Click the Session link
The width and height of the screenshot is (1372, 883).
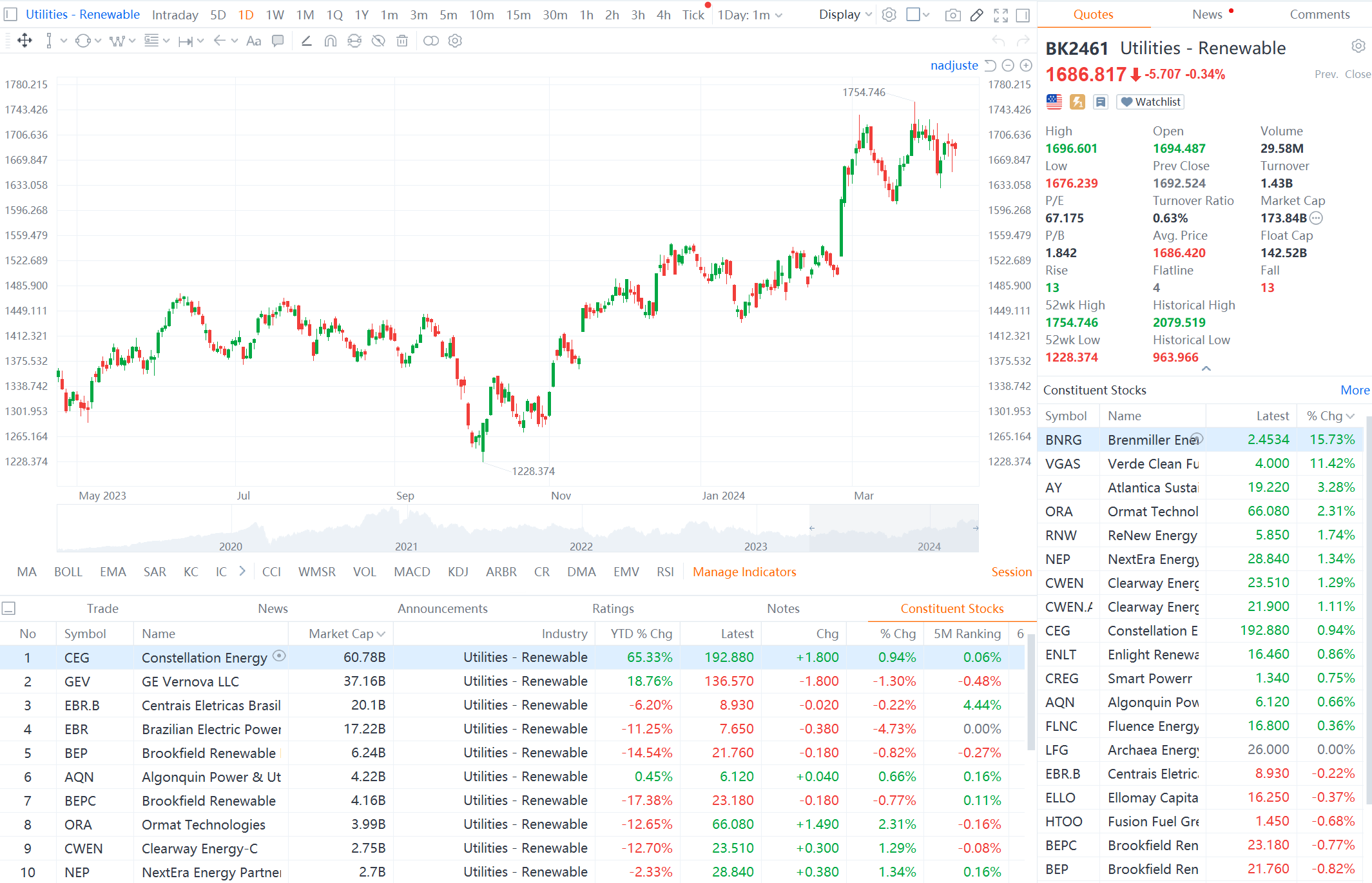click(x=1011, y=572)
